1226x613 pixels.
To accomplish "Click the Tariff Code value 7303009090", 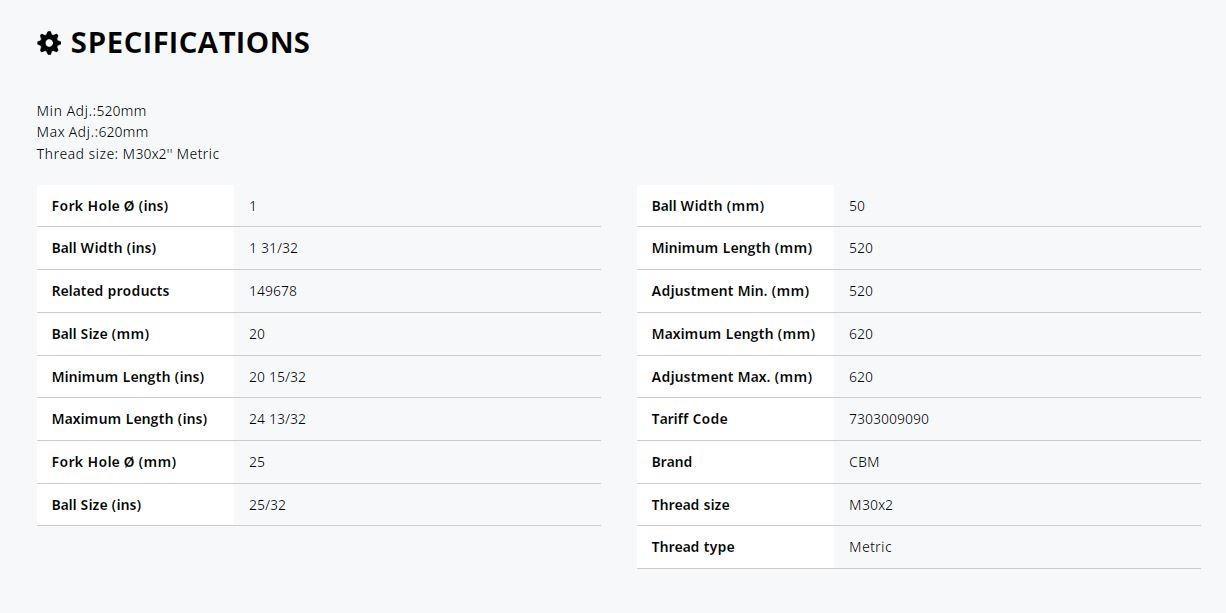I will click(889, 419).
